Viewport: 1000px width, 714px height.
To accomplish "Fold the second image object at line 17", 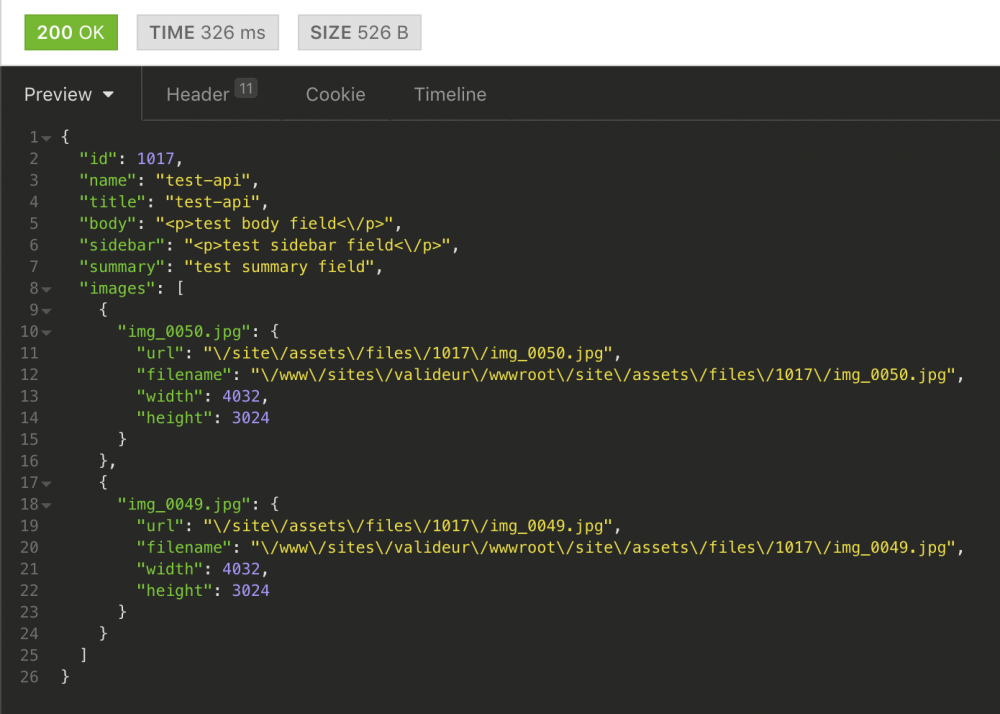I will (x=46, y=484).
